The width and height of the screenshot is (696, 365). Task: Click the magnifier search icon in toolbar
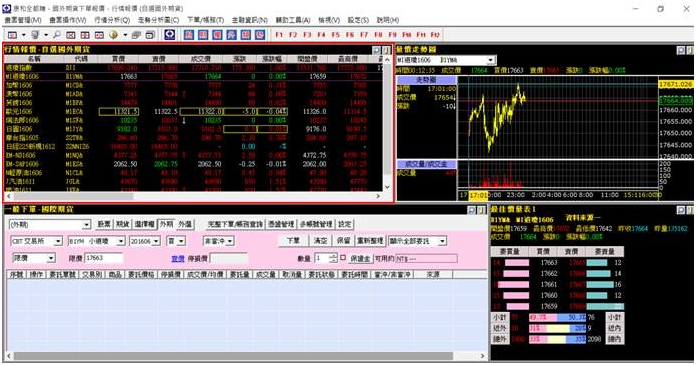[x=57, y=35]
